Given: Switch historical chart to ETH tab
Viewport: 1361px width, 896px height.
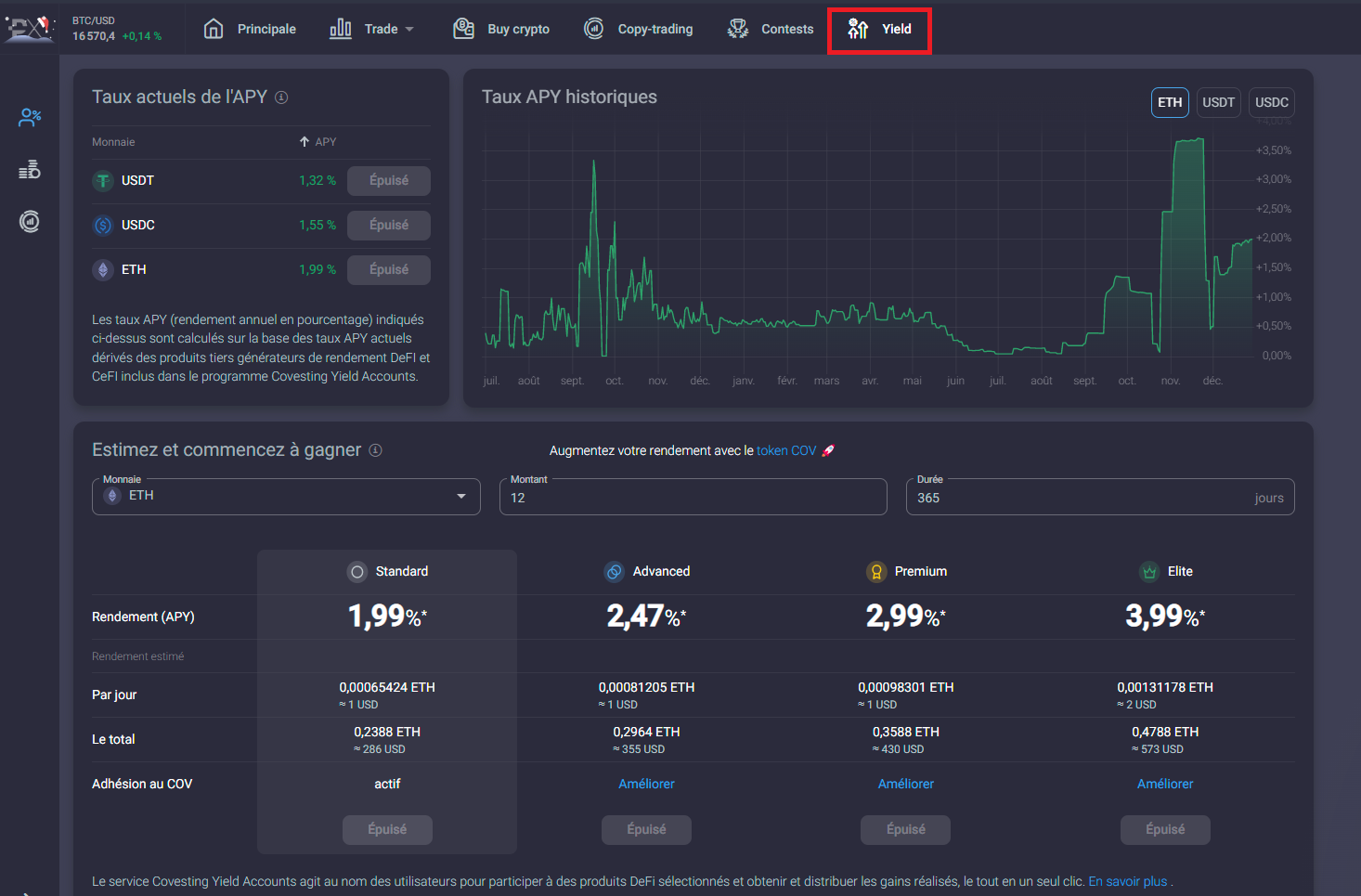Looking at the screenshot, I should point(1170,102).
